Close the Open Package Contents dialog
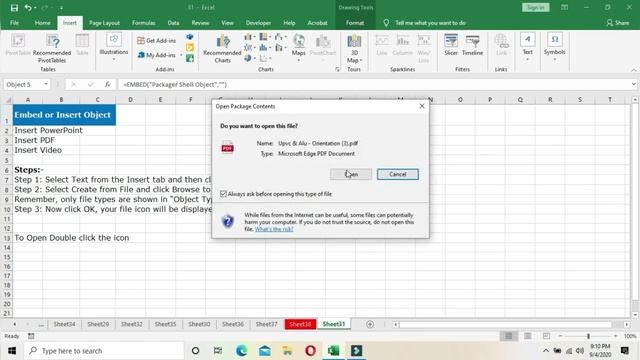The height and width of the screenshot is (360, 640). 422,106
